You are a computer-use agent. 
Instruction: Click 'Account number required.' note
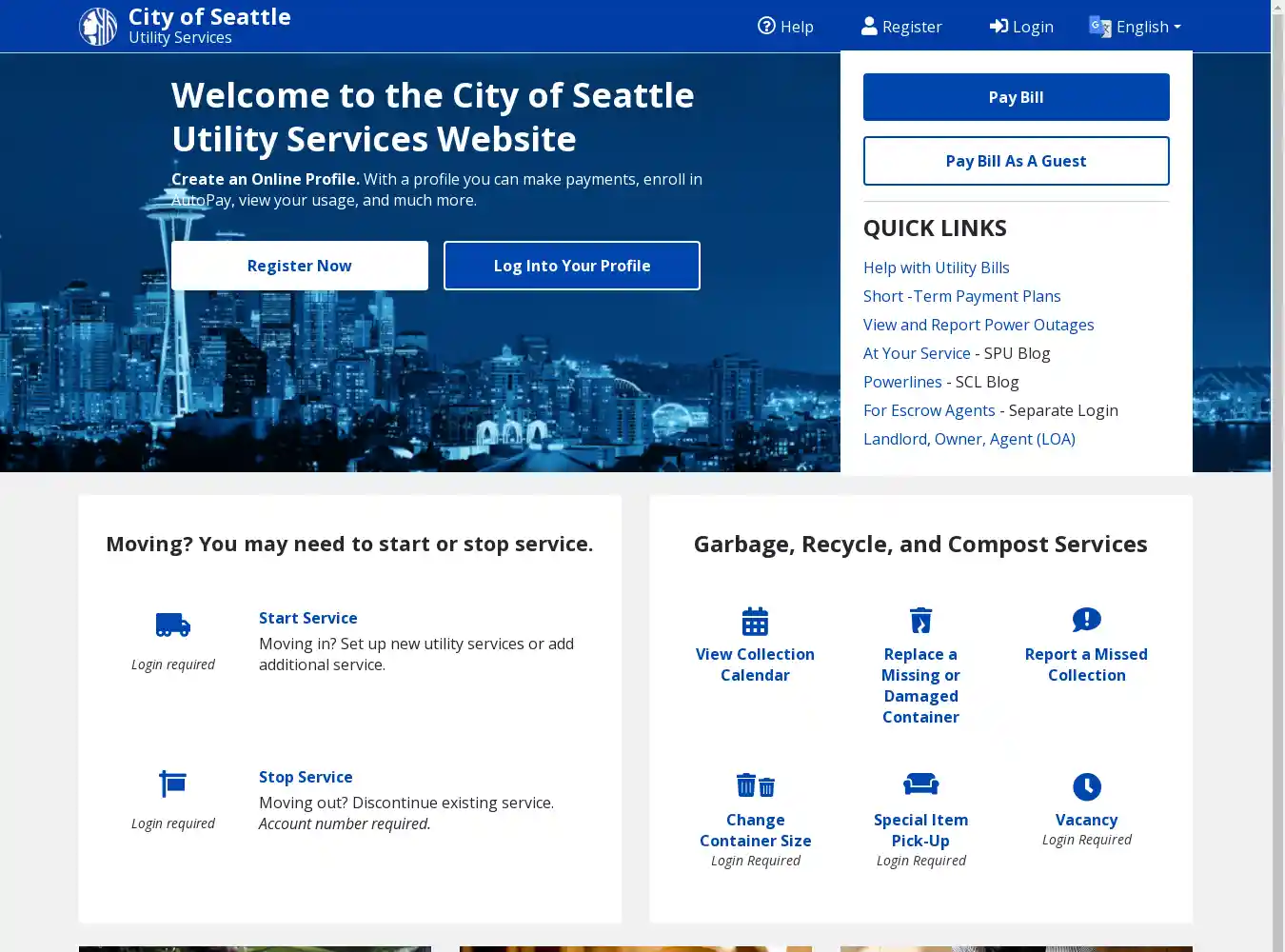[x=345, y=823]
